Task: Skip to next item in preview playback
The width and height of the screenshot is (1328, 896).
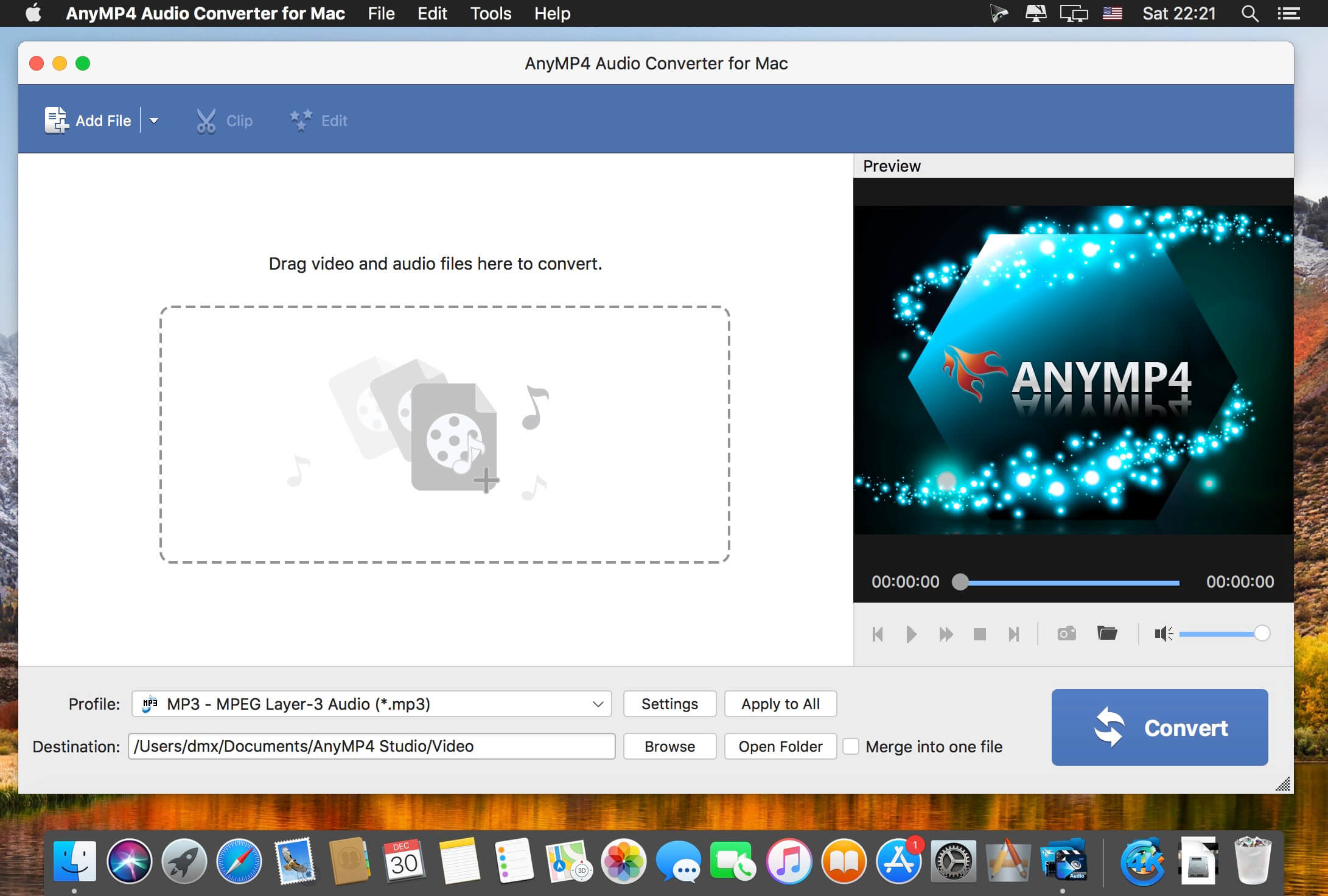Action: point(1015,634)
